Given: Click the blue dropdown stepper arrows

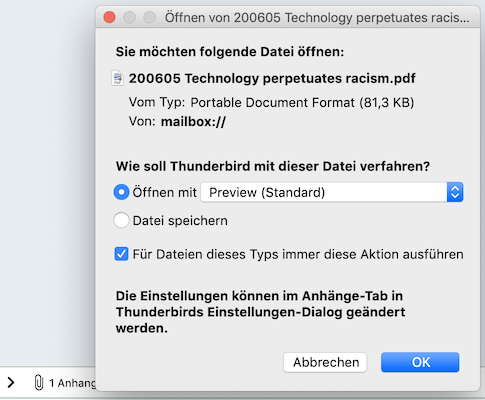Looking at the screenshot, I should coord(455,192).
